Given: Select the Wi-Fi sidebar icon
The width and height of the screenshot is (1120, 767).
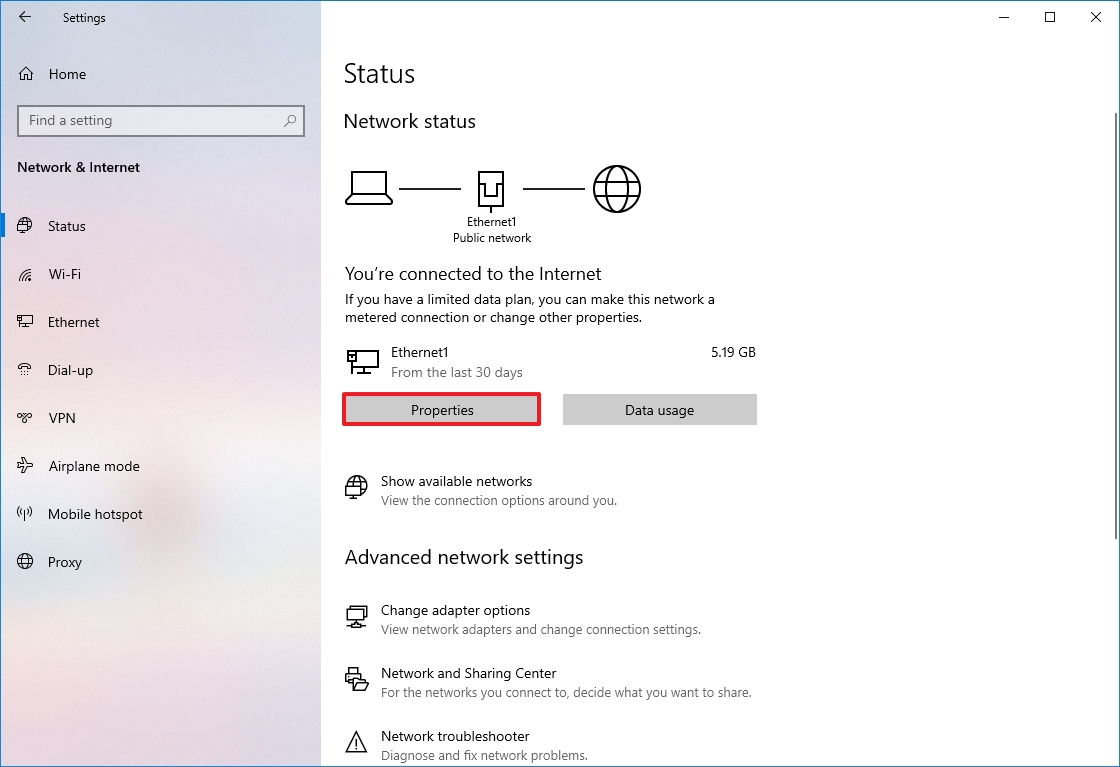Looking at the screenshot, I should [27, 274].
